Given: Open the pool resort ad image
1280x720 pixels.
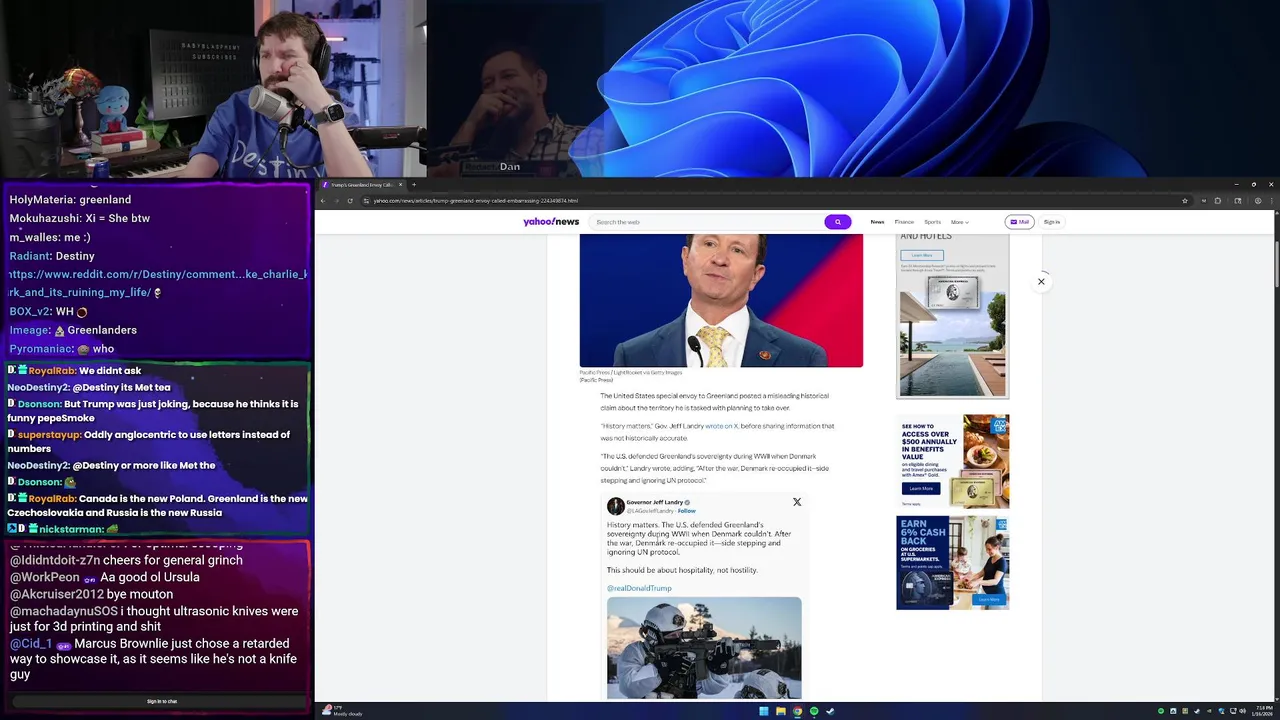Looking at the screenshot, I should click(x=952, y=335).
